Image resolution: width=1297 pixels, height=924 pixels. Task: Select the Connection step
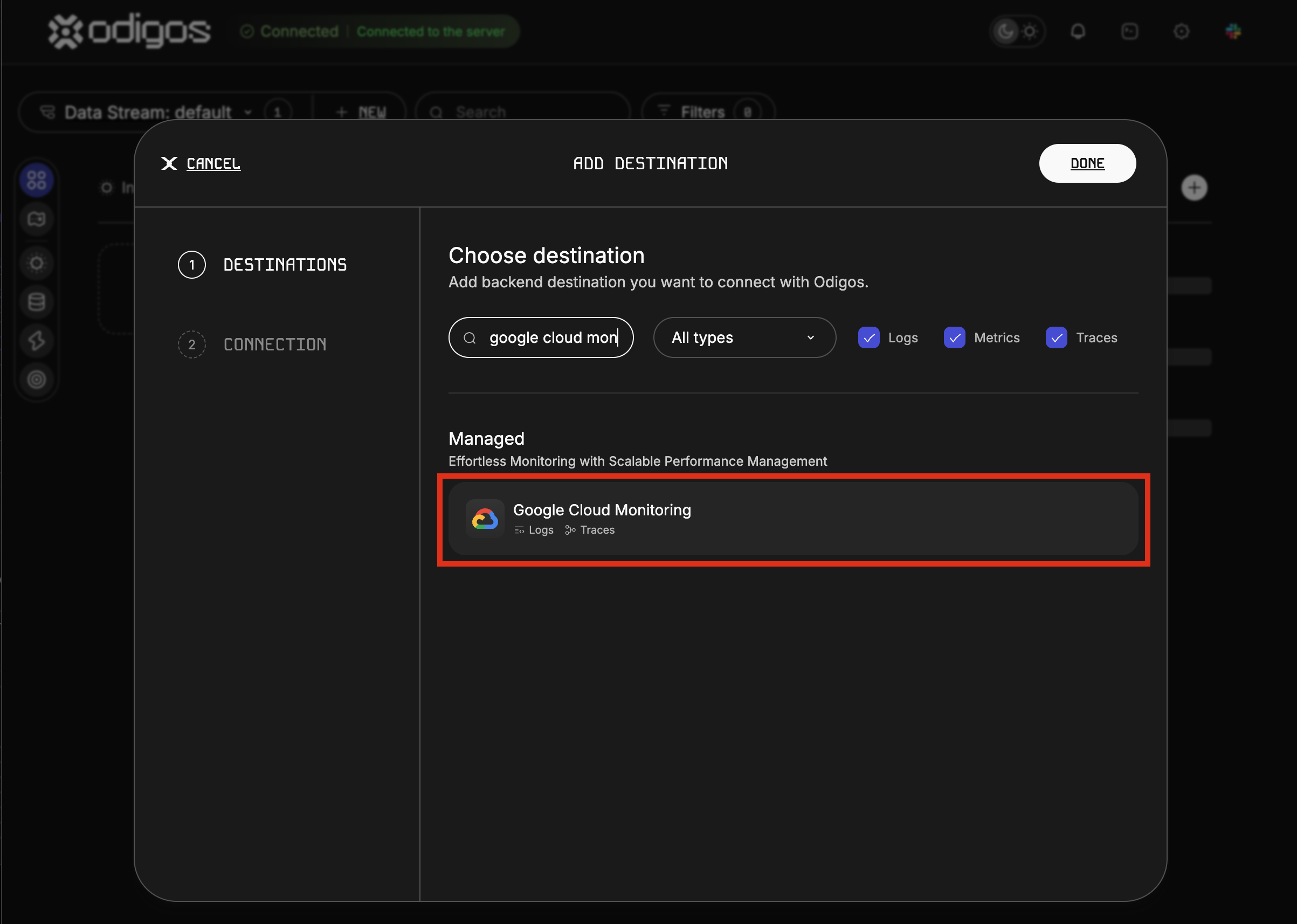252,344
